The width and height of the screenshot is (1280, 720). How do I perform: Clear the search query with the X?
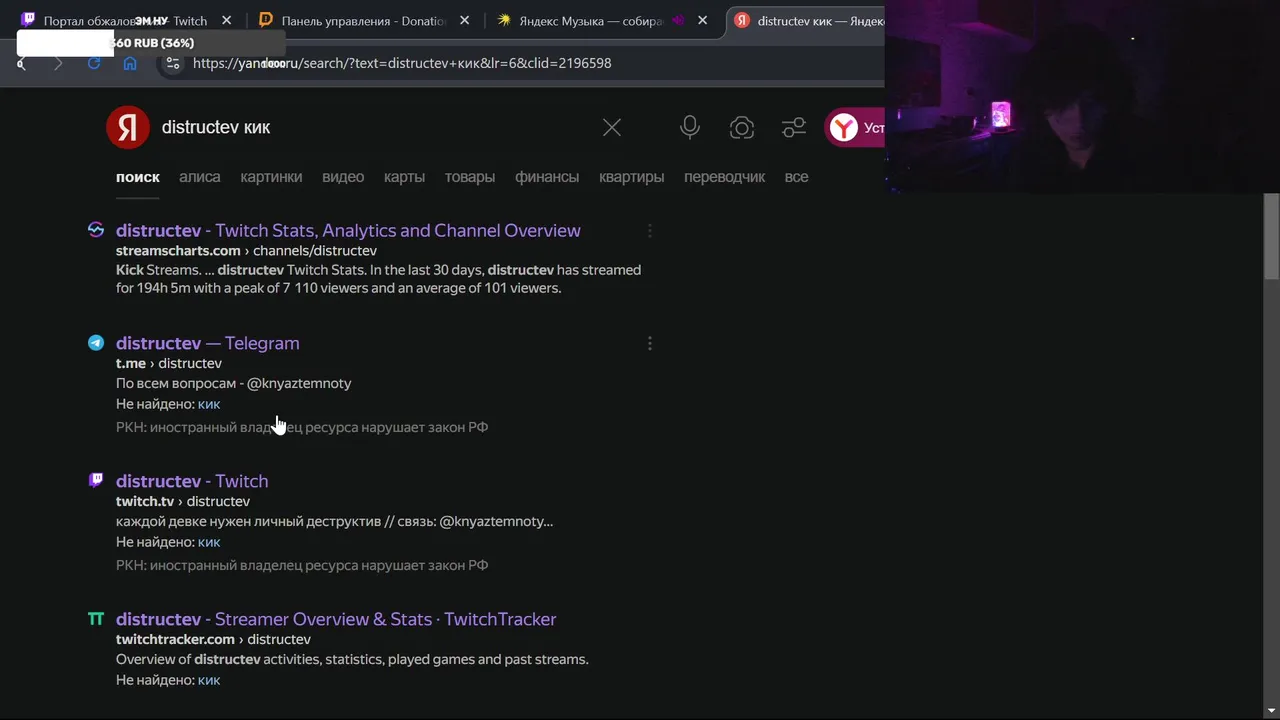[x=612, y=127]
